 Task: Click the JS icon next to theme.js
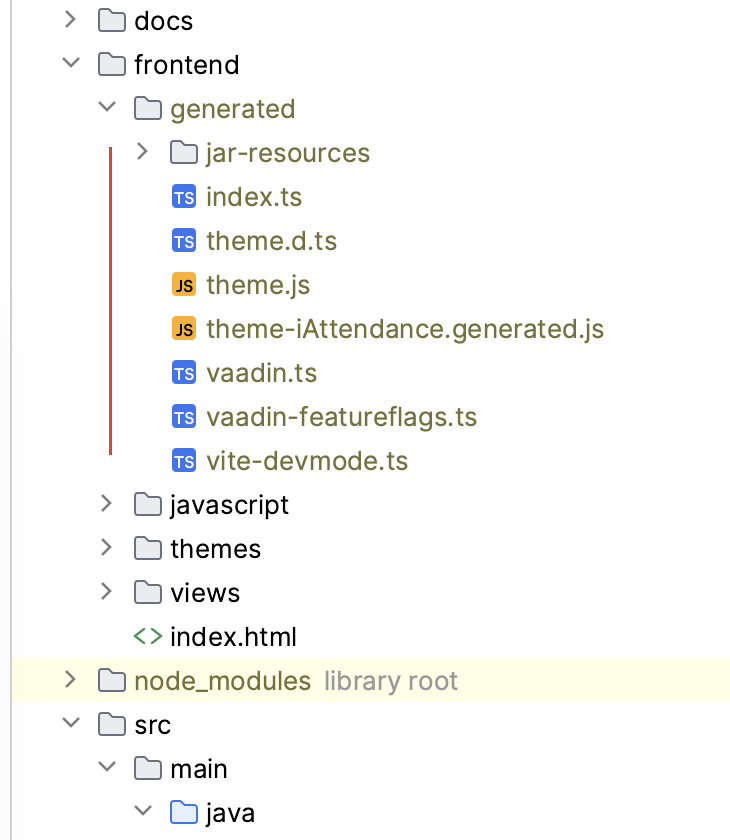tap(184, 285)
